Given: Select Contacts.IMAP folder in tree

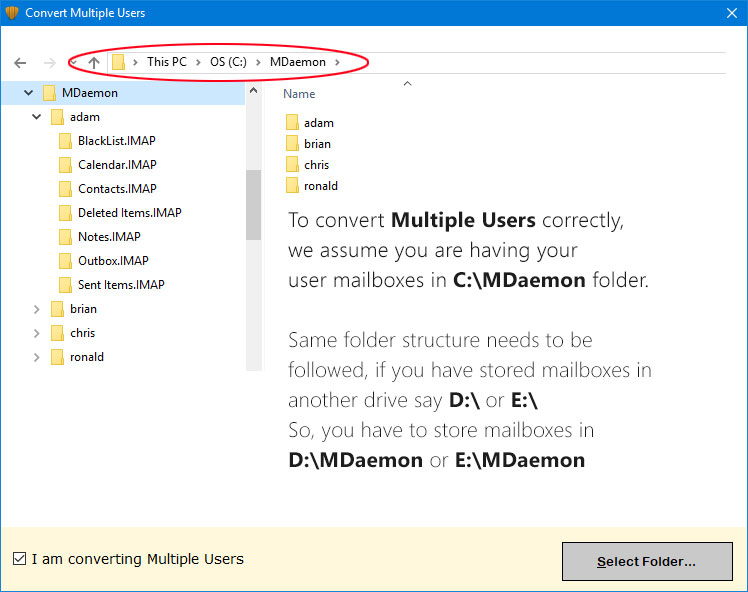Looking at the screenshot, I should 117,188.
